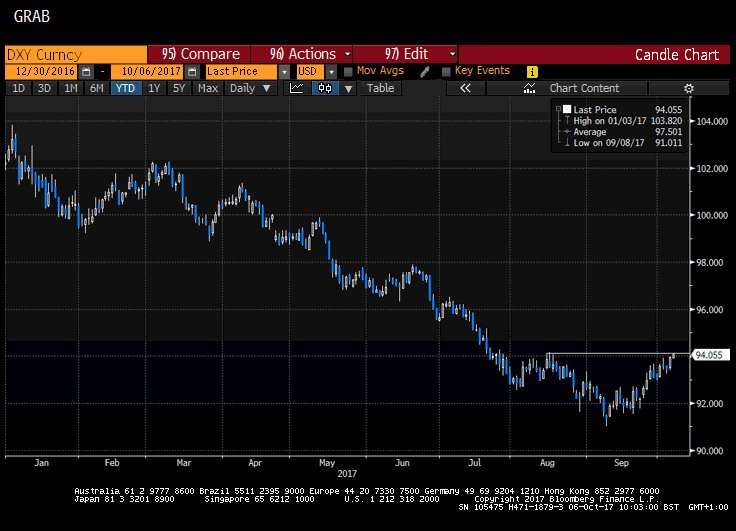This screenshot has width=736, height=531.
Task: Click the Jan x-axis month label
Action: click(41, 463)
